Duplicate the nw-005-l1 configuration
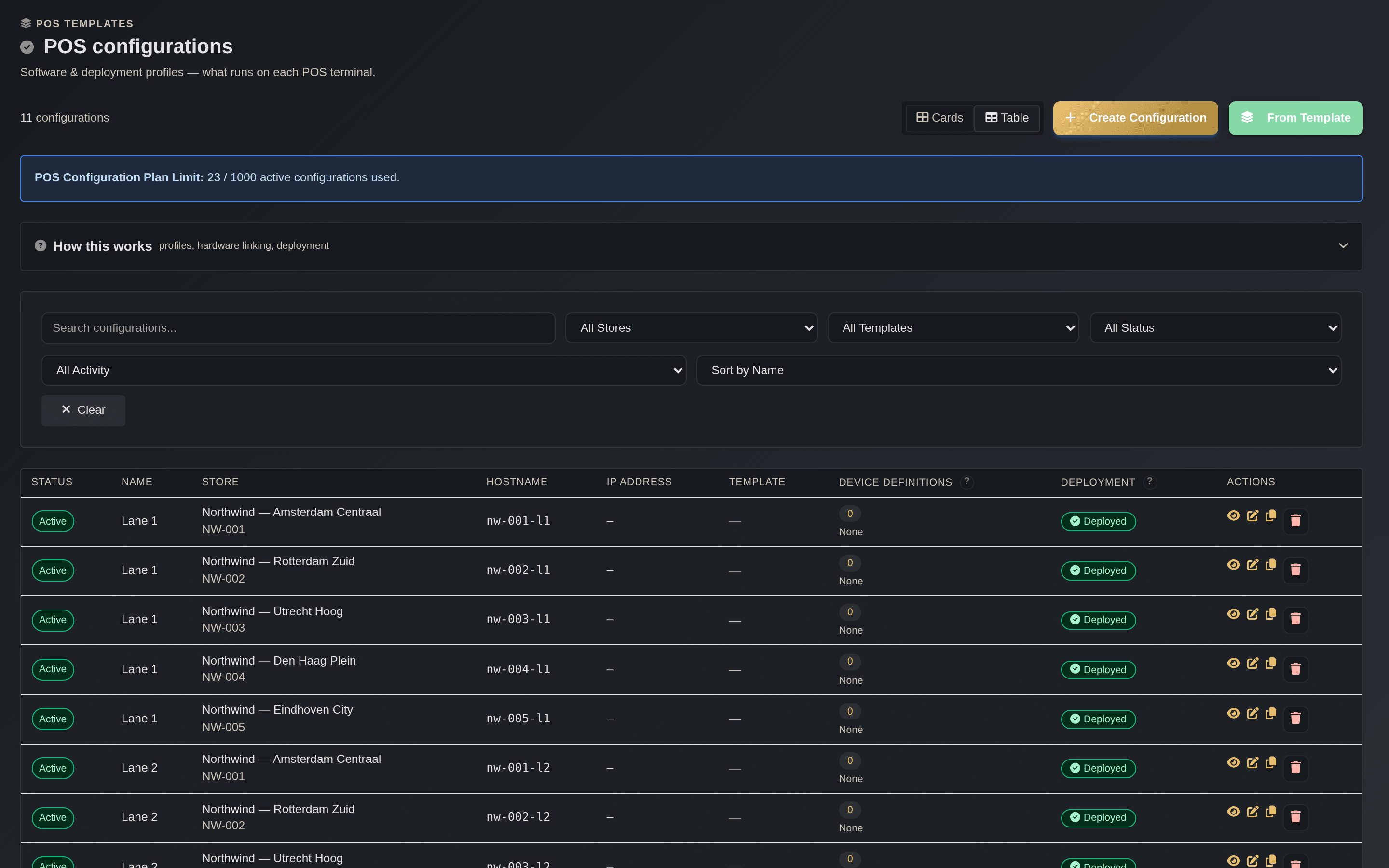The image size is (1389, 868). tap(1271, 713)
